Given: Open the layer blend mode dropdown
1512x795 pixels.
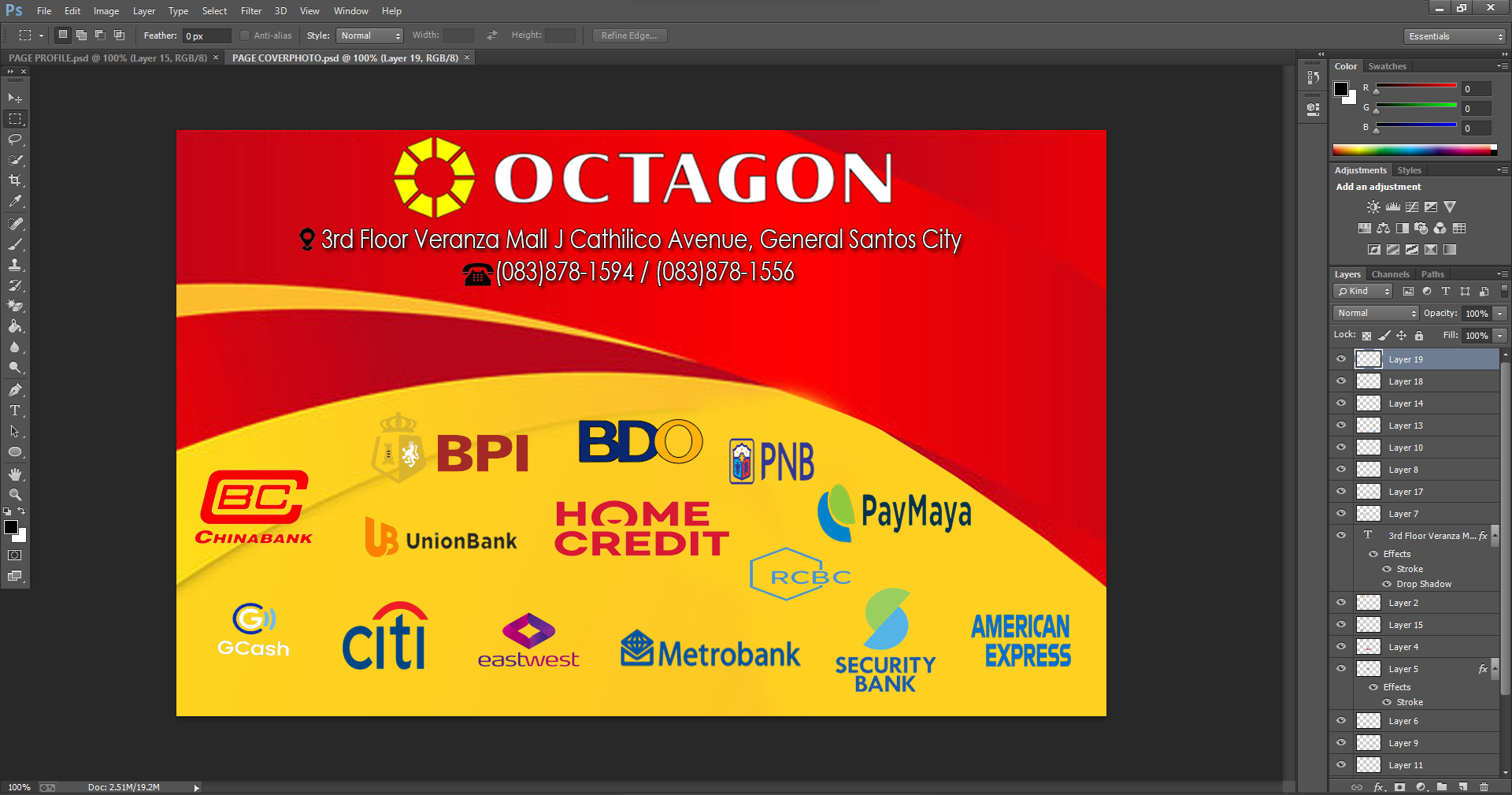Looking at the screenshot, I should tap(1374, 313).
